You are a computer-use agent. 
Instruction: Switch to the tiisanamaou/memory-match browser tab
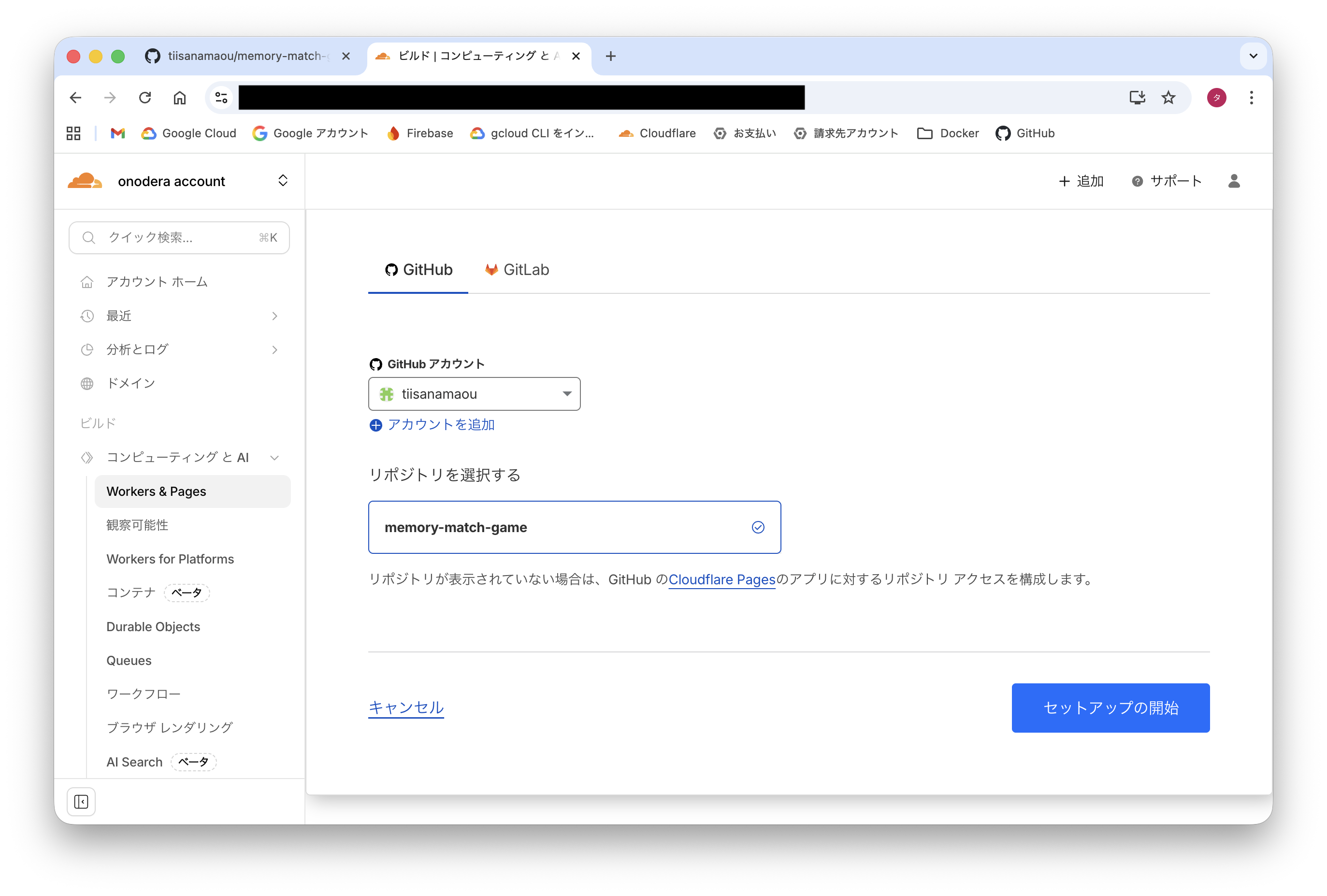coord(245,56)
